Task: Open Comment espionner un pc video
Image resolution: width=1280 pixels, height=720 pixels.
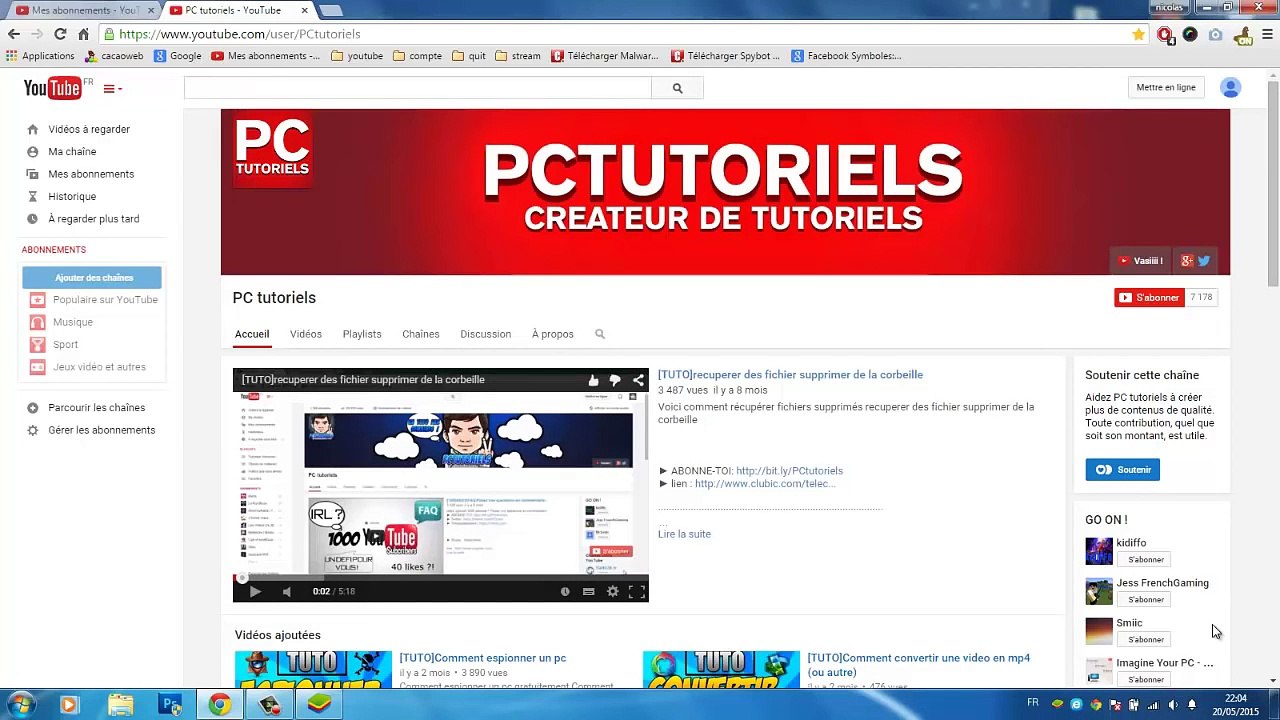Action: click(x=483, y=658)
